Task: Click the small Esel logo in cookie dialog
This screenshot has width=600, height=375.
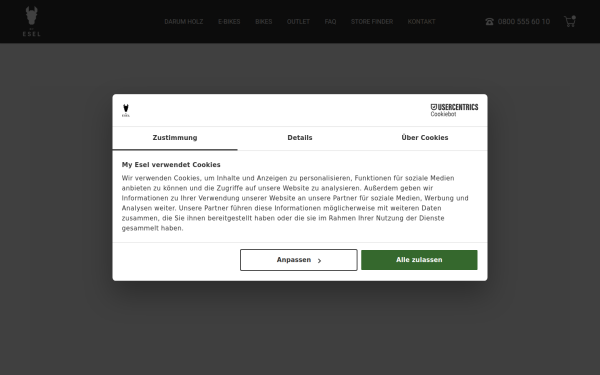Action: coord(126,110)
